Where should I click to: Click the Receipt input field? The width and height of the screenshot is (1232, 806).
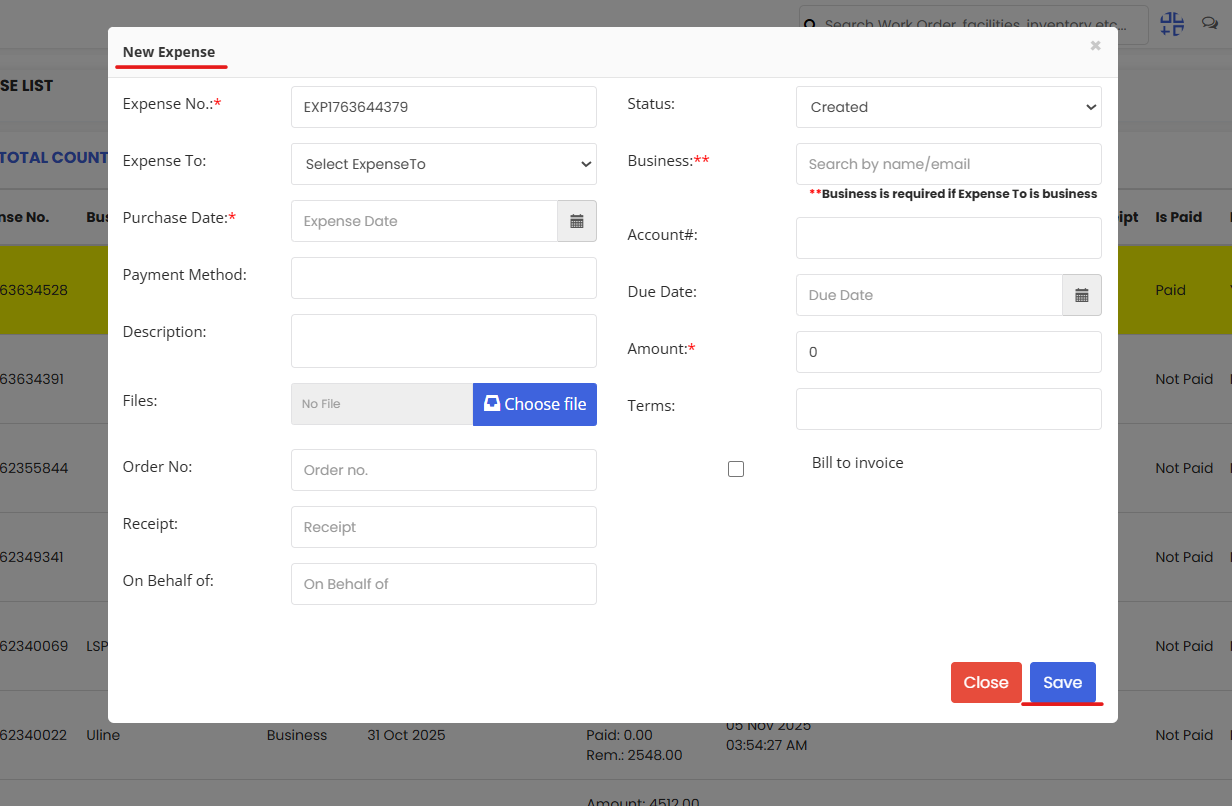click(444, 527)
